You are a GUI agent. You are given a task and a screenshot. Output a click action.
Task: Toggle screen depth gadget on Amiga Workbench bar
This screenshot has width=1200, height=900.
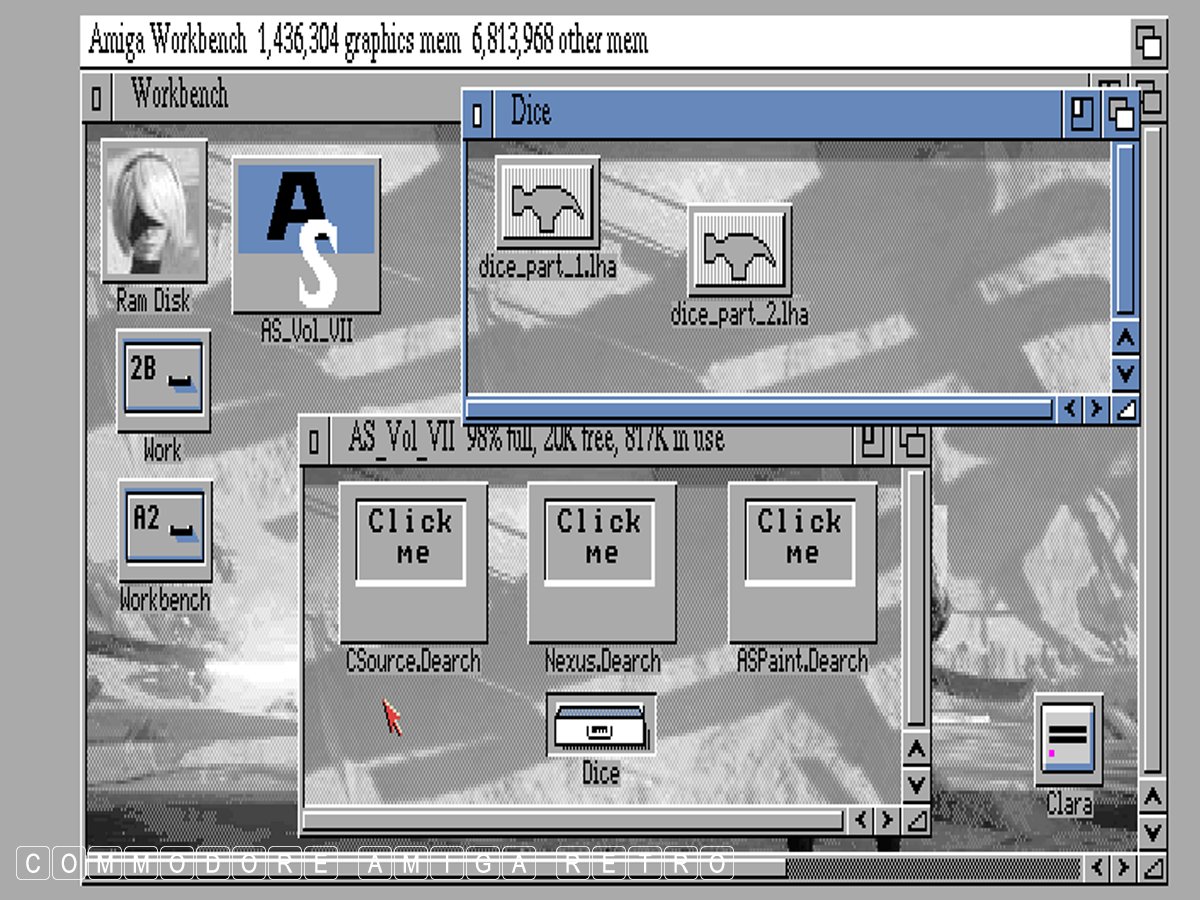coord(1148,43)
